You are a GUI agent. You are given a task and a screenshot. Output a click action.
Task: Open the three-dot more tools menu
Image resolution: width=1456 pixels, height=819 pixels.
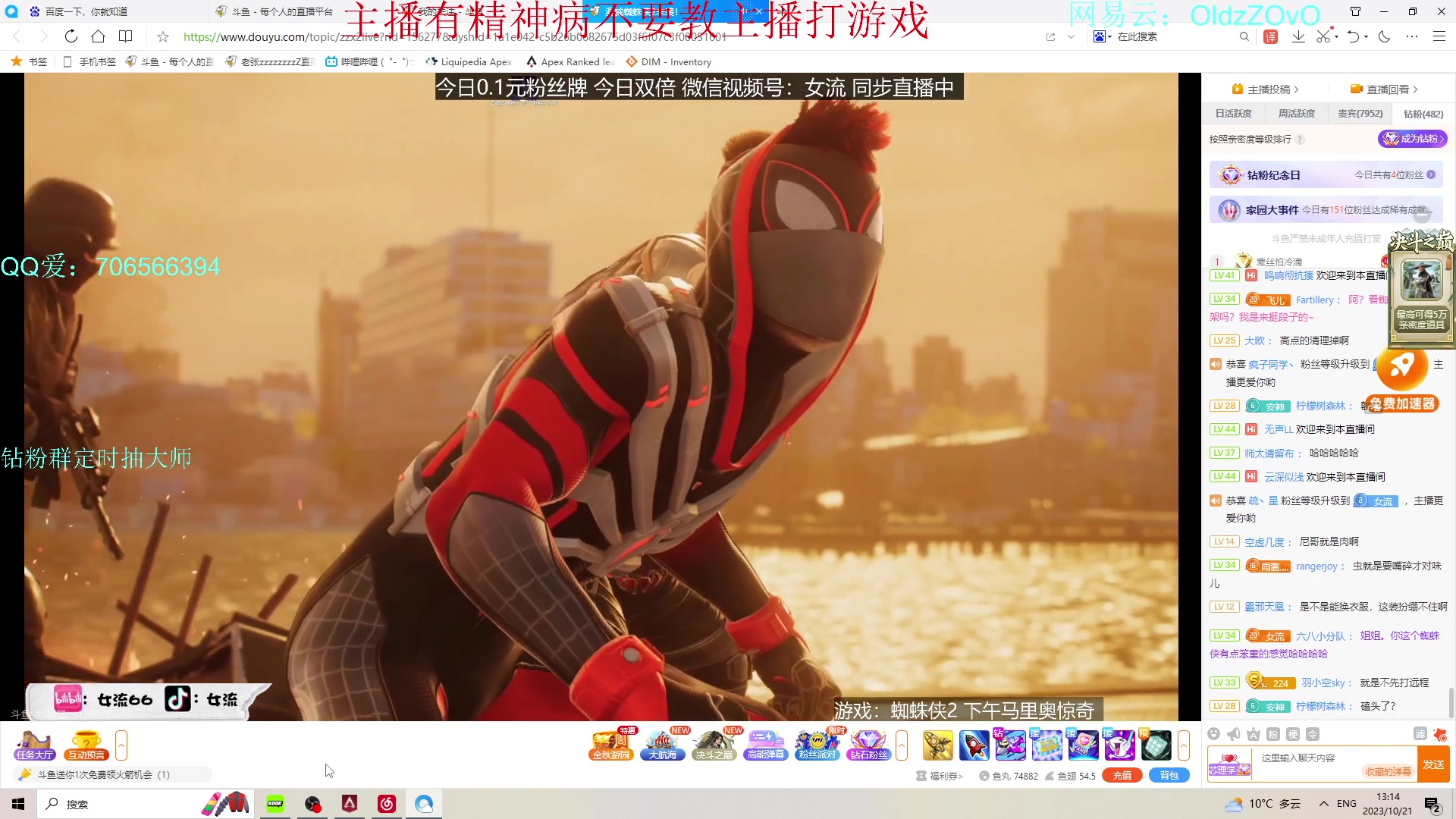click(1411, 36)
